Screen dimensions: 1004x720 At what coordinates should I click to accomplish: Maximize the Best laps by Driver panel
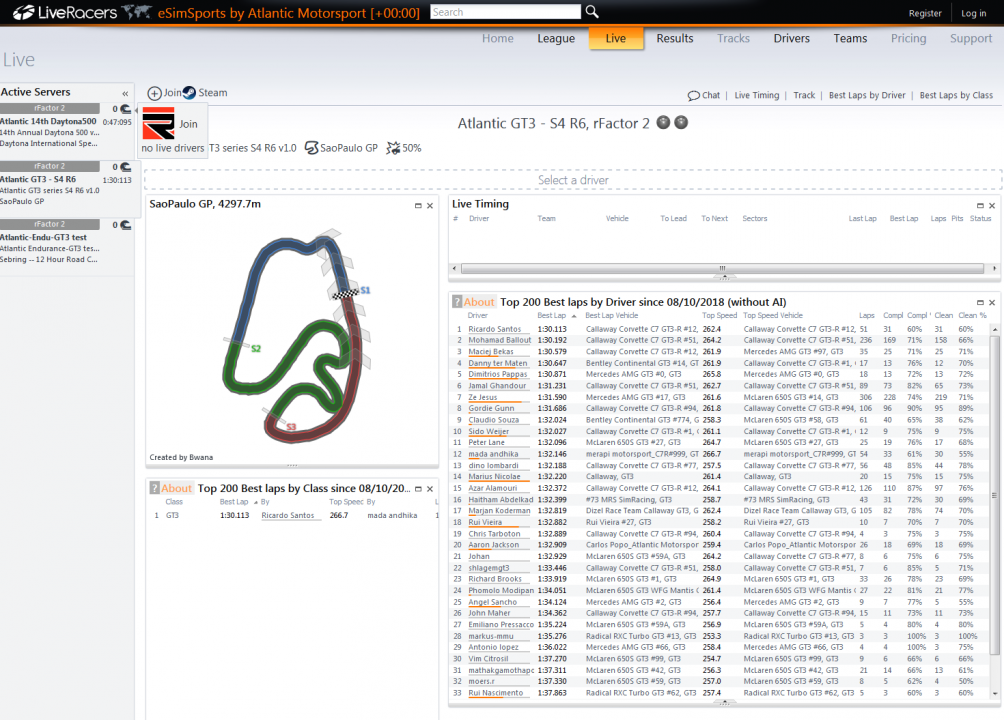(x=980, y=302)
